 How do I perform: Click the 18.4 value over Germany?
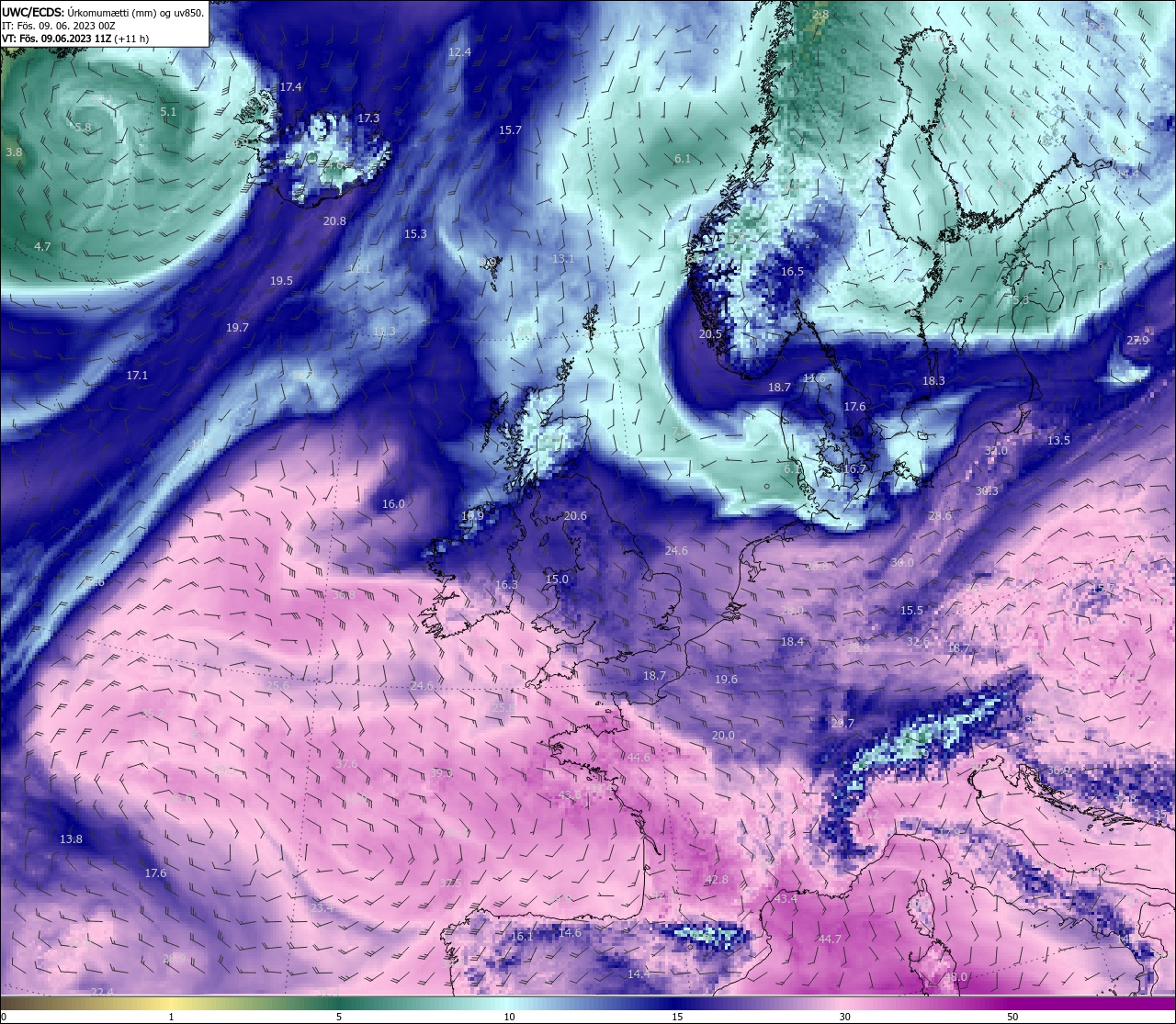(792, 642)
